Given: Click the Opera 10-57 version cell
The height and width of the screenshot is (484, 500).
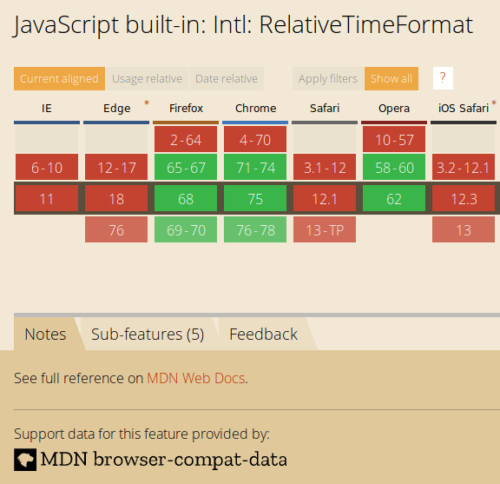Looking at the screenshot, I should 394,139.
